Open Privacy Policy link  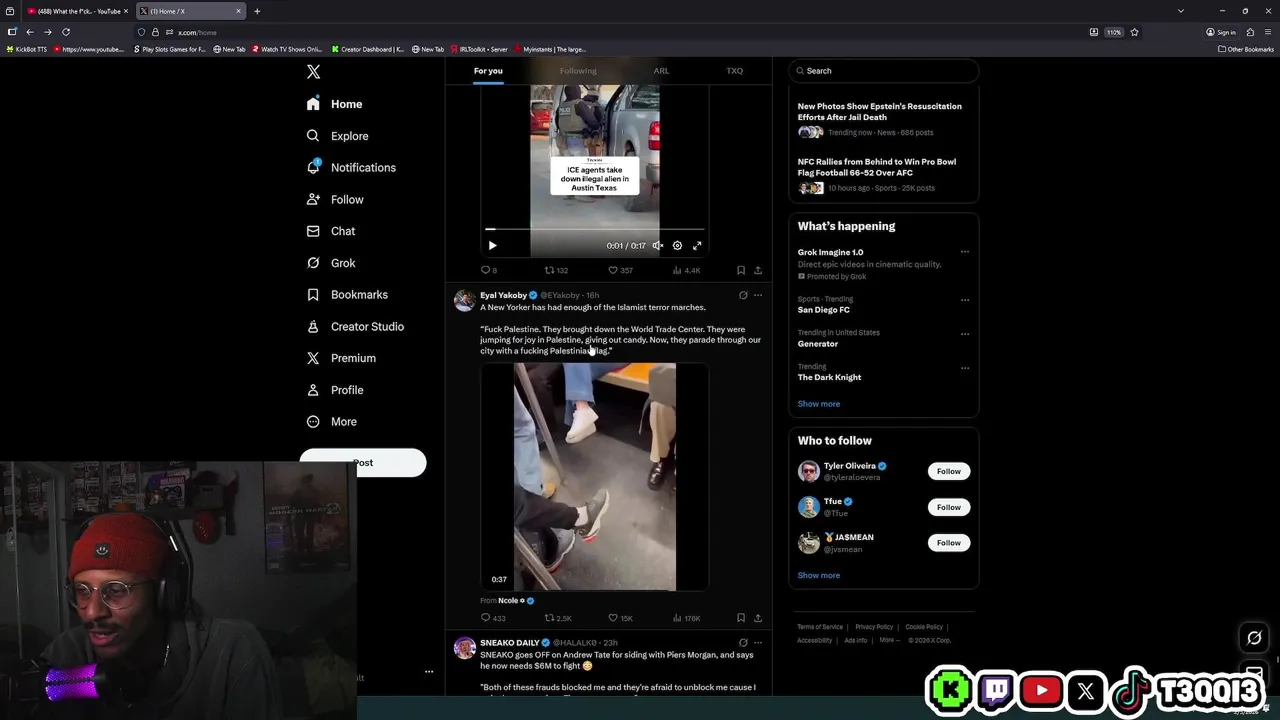pos(874,627)
